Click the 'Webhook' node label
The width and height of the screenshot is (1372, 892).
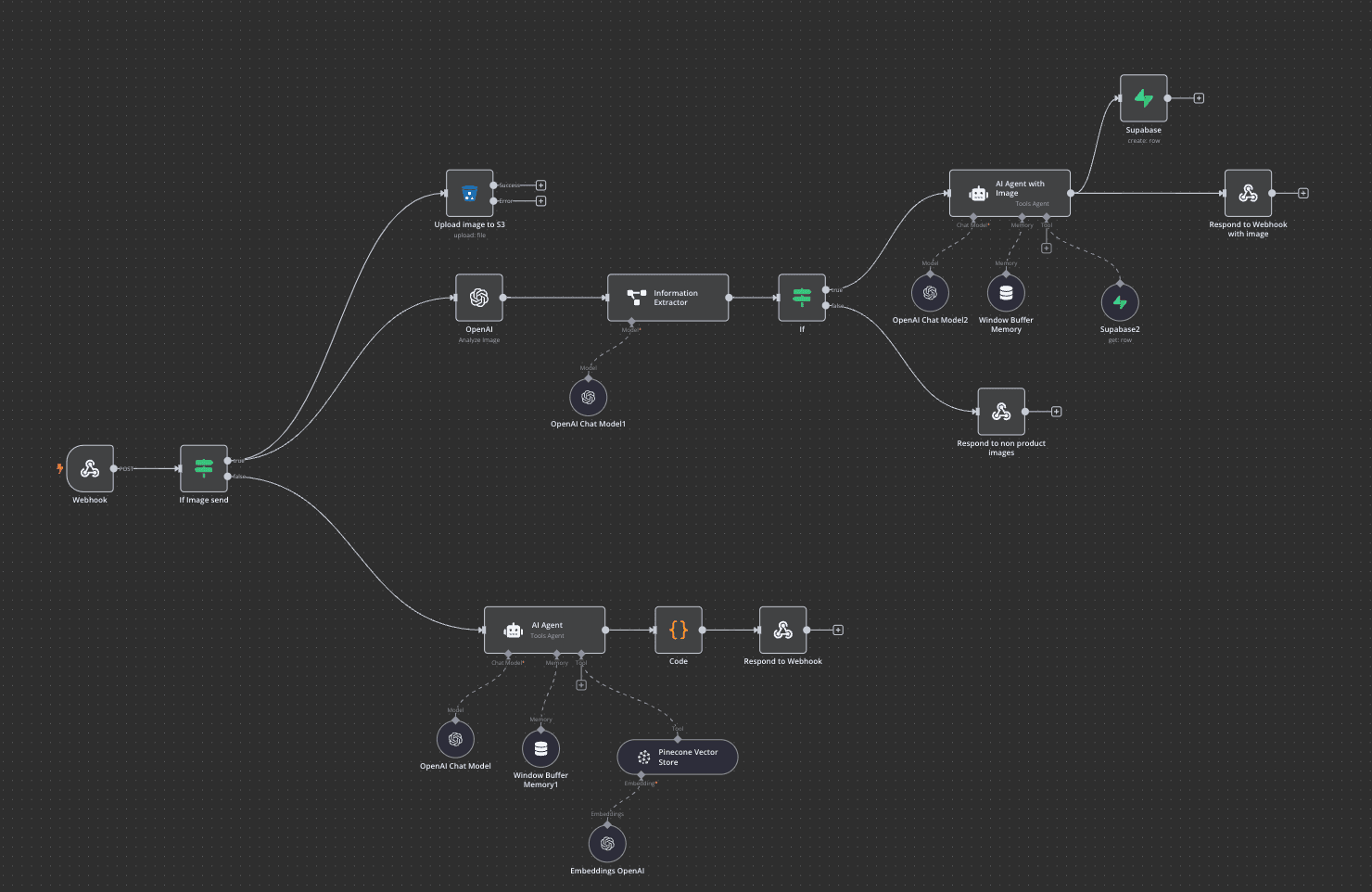click(x=90, y=500)
